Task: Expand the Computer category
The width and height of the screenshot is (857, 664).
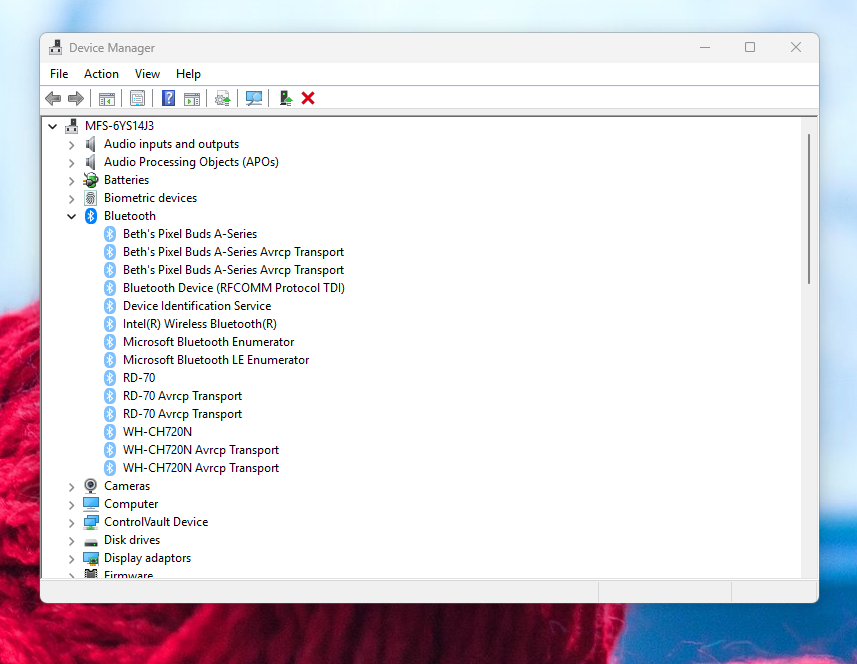Action: coord(72,505)
